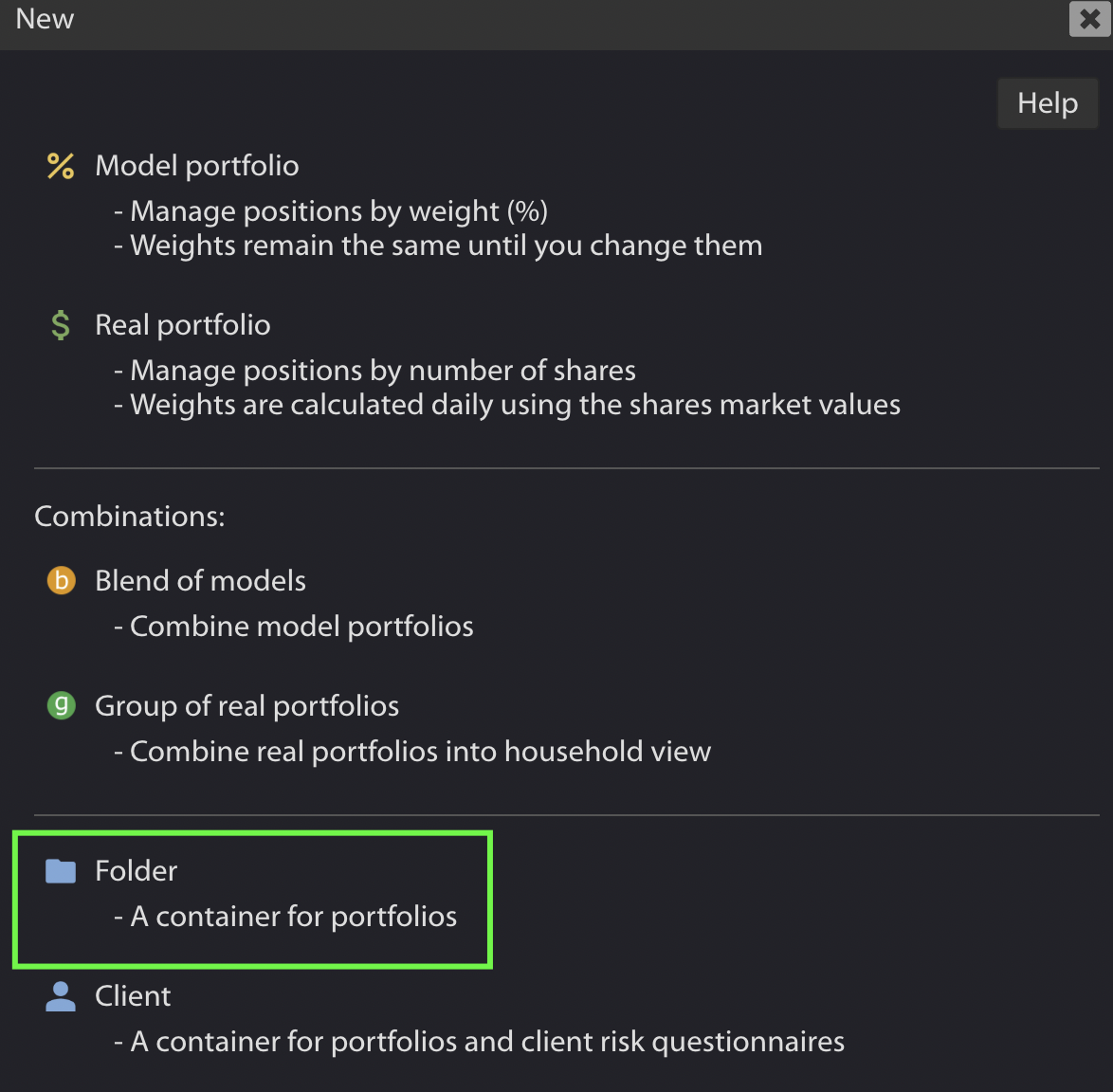Select 'Group of real portfolios' entry
Screen dimensions: 1113x1092
pos(247,706)
